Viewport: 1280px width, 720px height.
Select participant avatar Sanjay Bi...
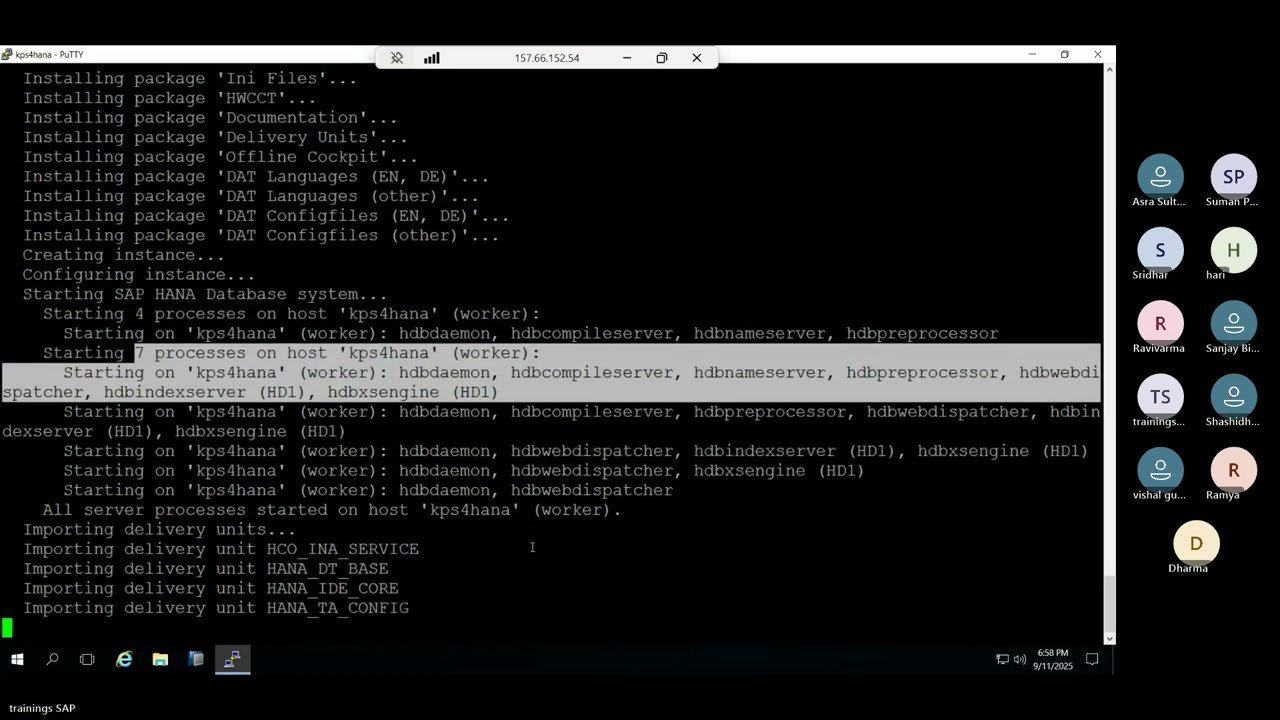click(x=1234, y=324)
